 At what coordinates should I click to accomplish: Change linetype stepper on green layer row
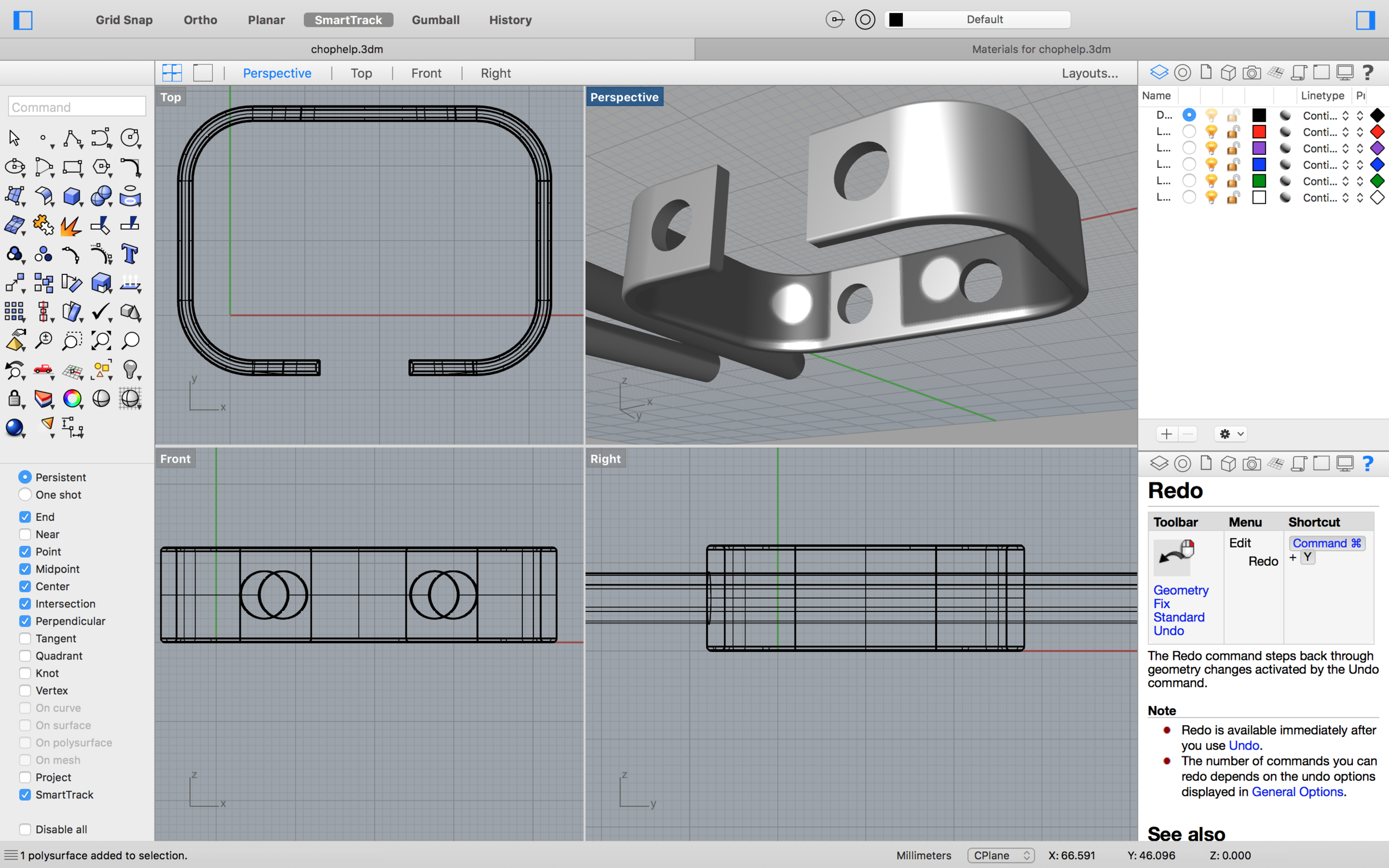coord(1345,181)
